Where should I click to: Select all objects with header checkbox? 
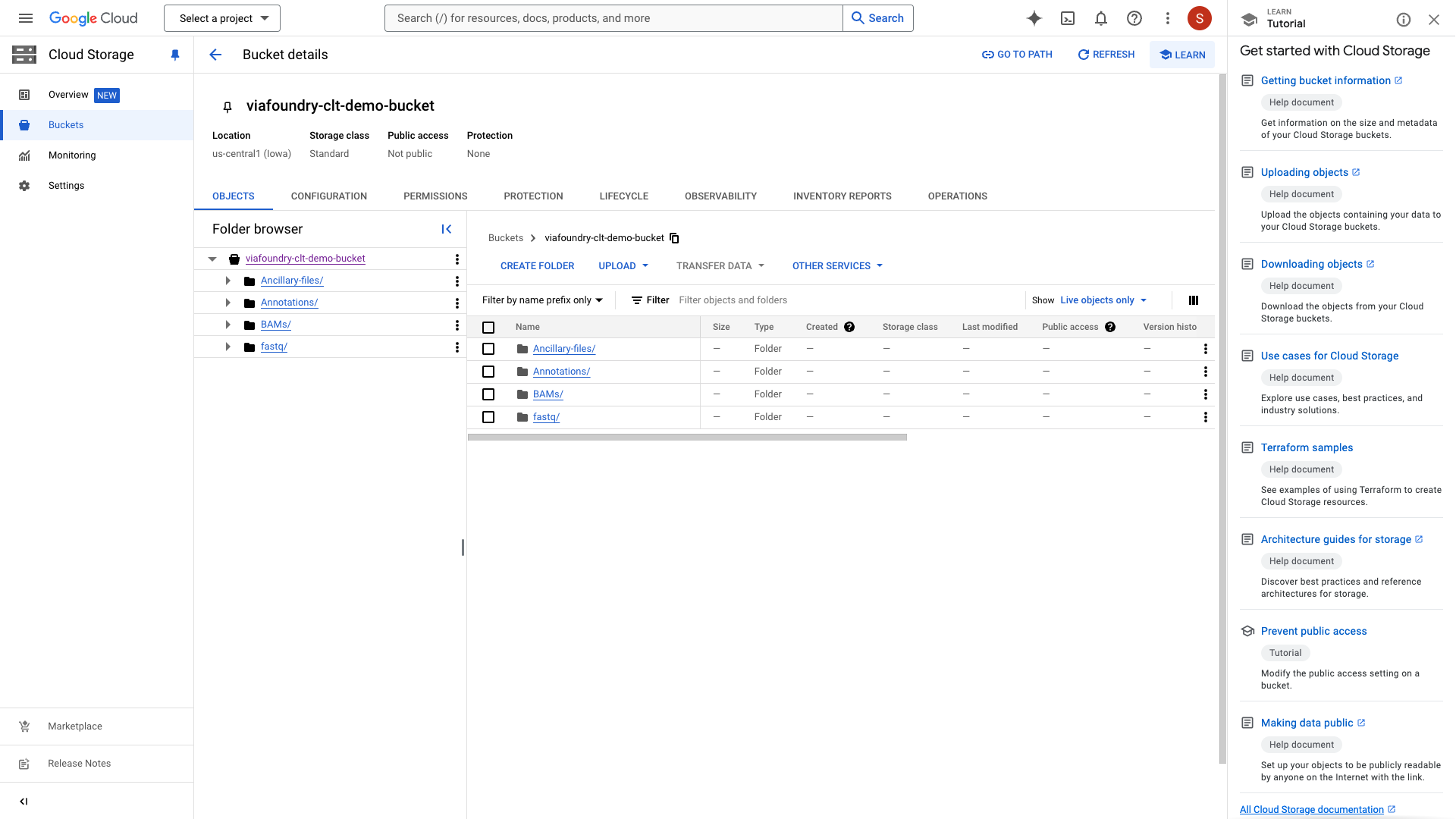pos(488,327)
